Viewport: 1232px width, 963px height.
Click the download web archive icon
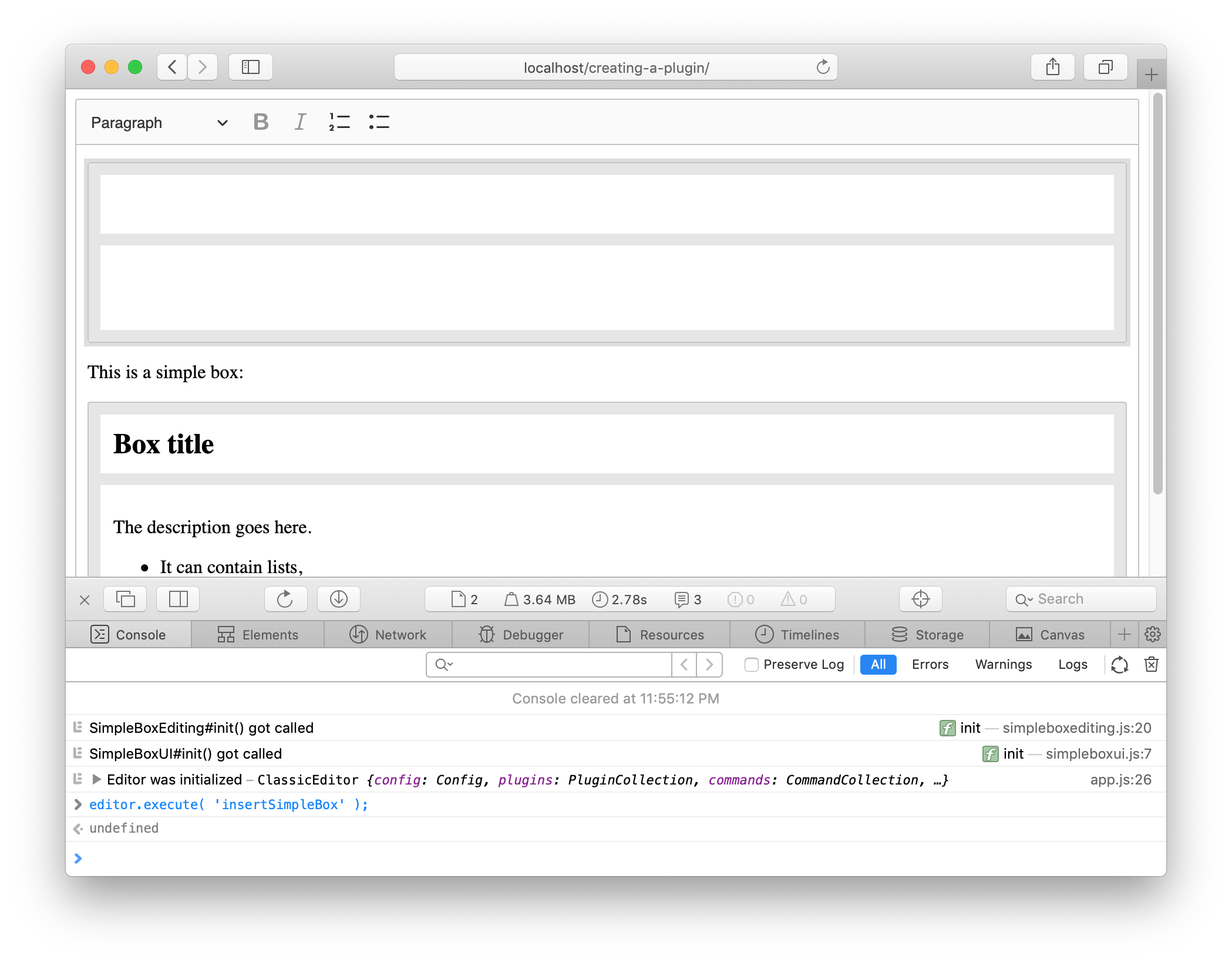pyautogui.click(x=339, y=599)
